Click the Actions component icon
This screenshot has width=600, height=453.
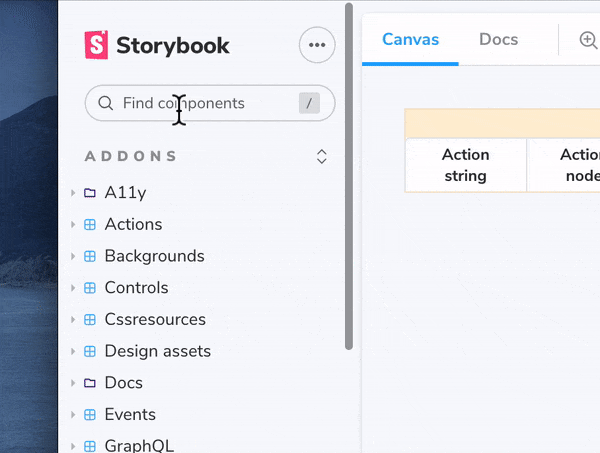(90, 224)
